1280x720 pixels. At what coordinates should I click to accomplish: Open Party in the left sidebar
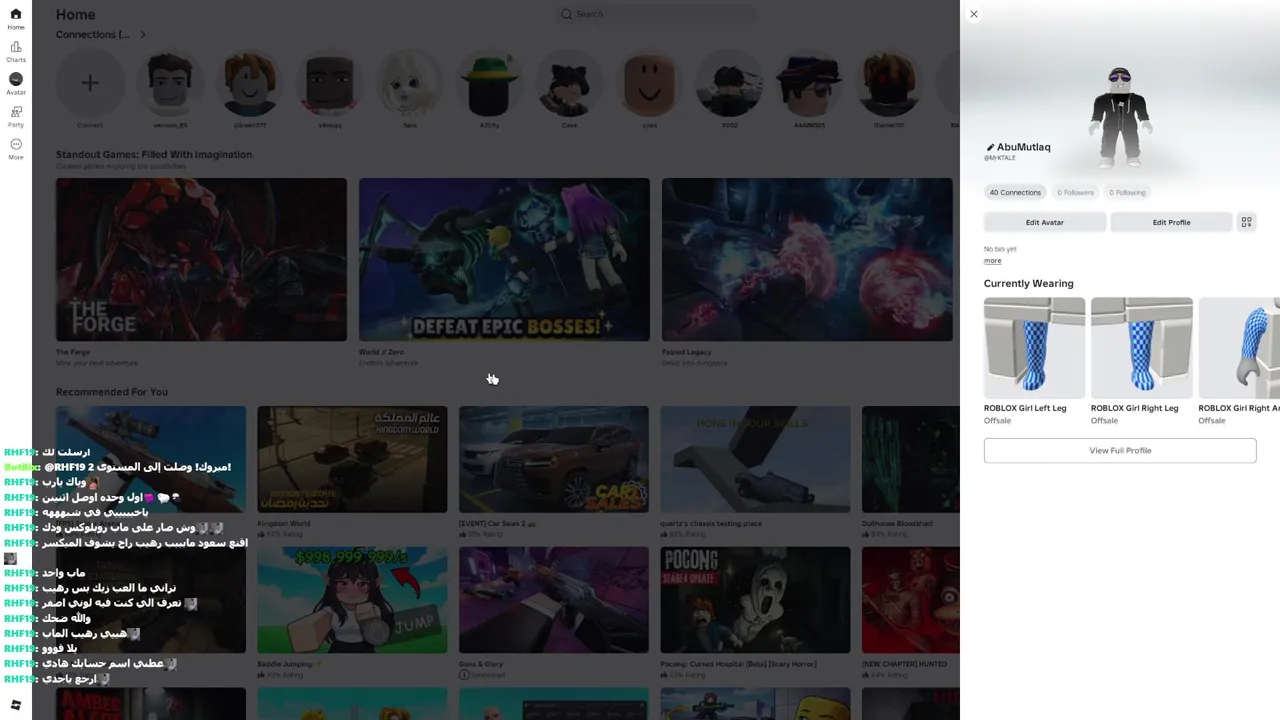(16, 117)
